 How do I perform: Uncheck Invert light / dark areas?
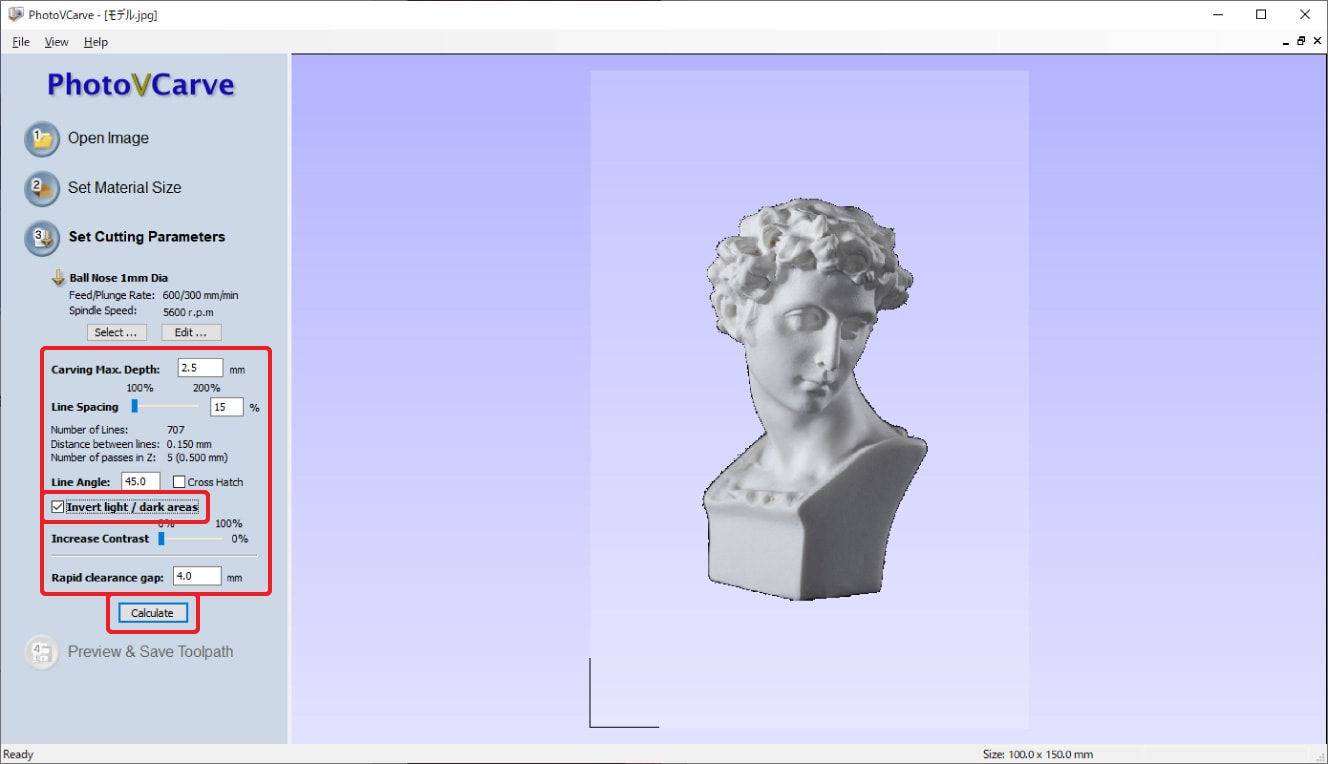tap(58, 508)
